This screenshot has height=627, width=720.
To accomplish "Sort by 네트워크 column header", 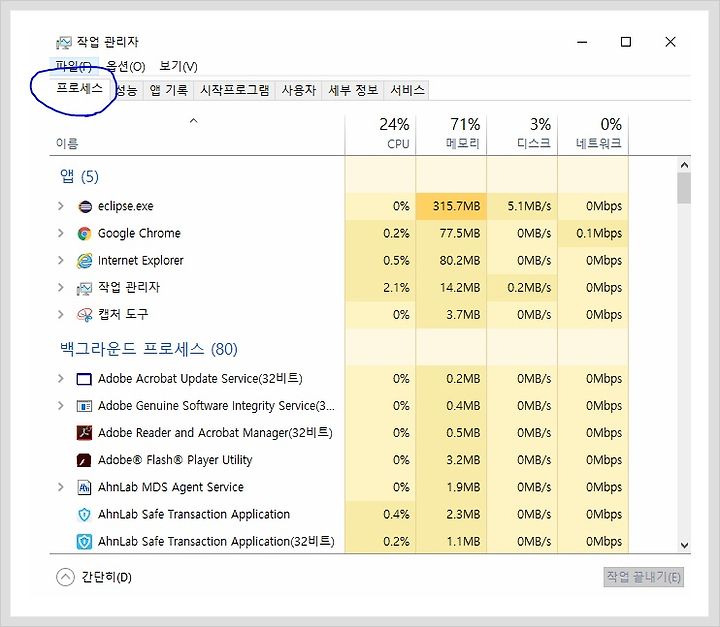I will click(593, 135).
